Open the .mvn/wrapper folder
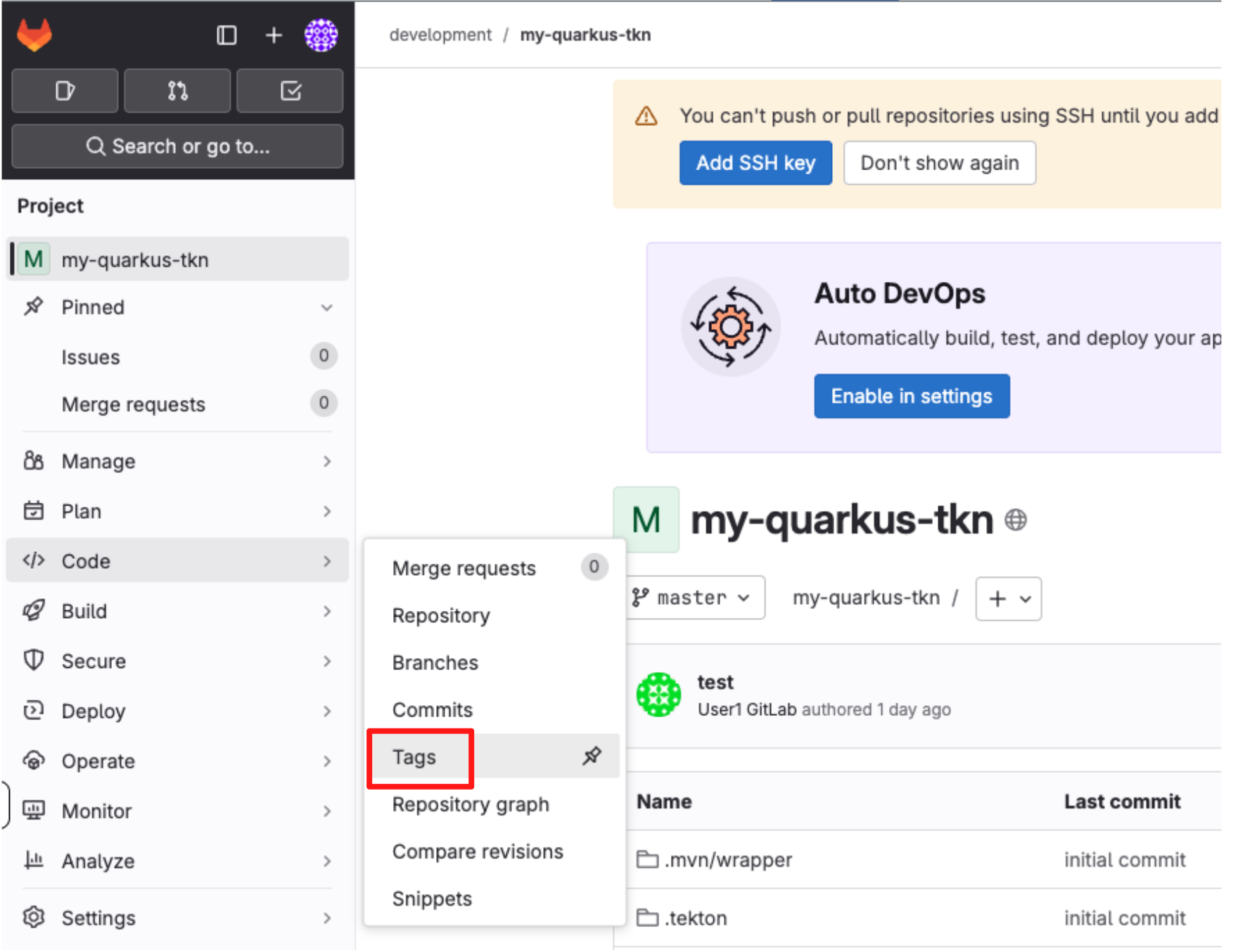This screenshot has height=952, width=1238. 728,860
